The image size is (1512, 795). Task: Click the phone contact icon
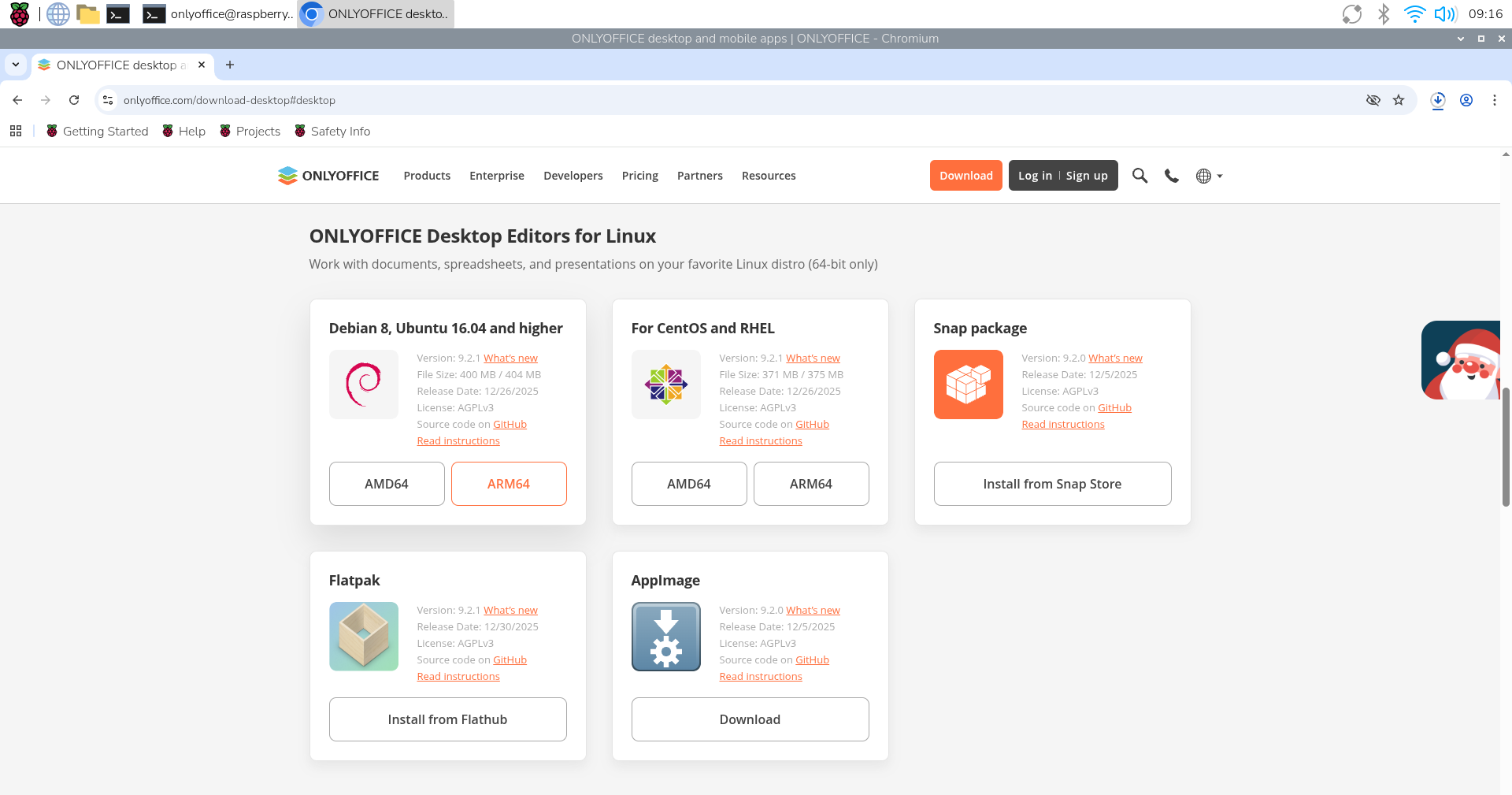pyautogui.click(x=1172, y=176)
